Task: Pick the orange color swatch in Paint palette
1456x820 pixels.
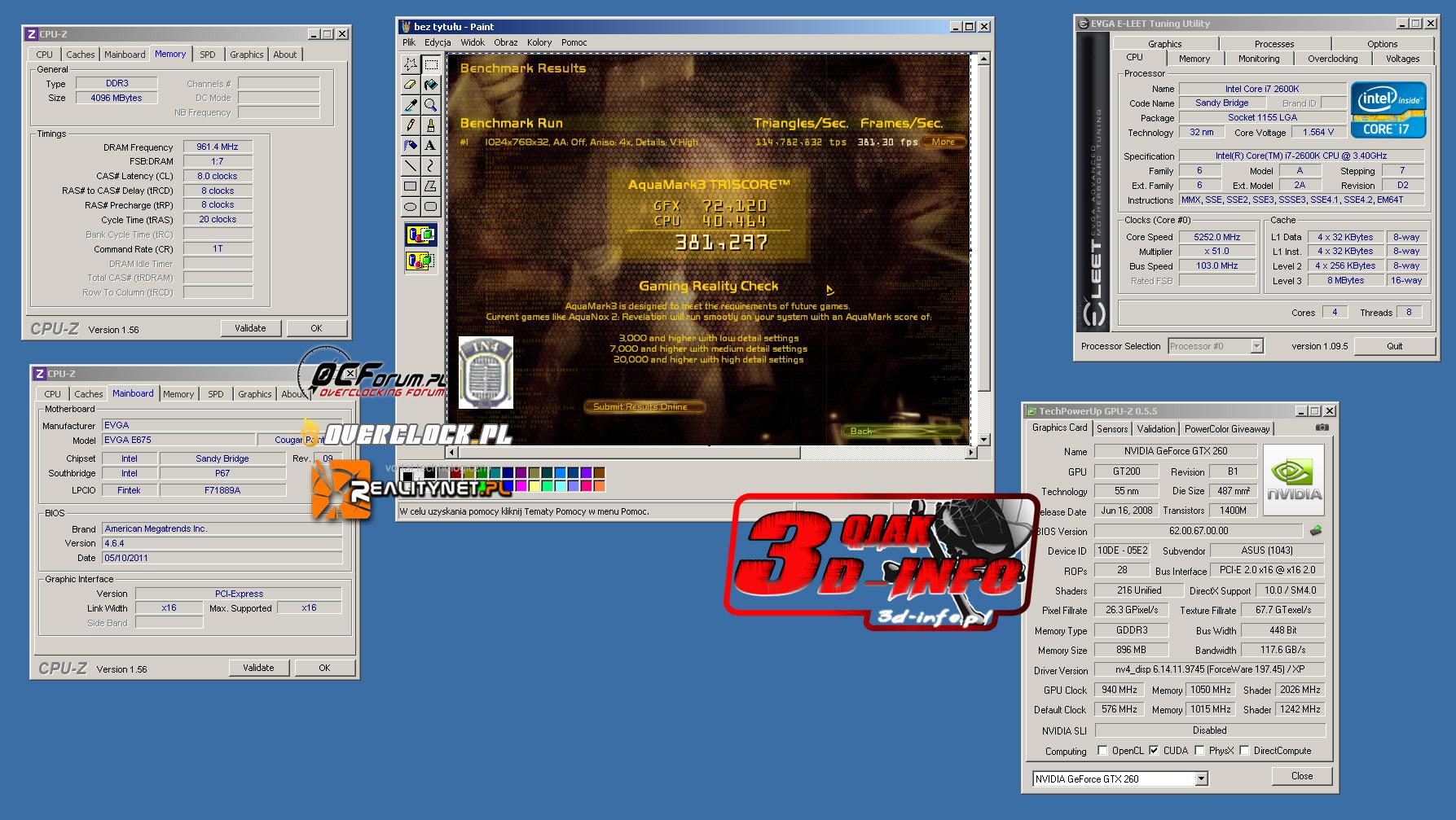Action: coord(599,486)
